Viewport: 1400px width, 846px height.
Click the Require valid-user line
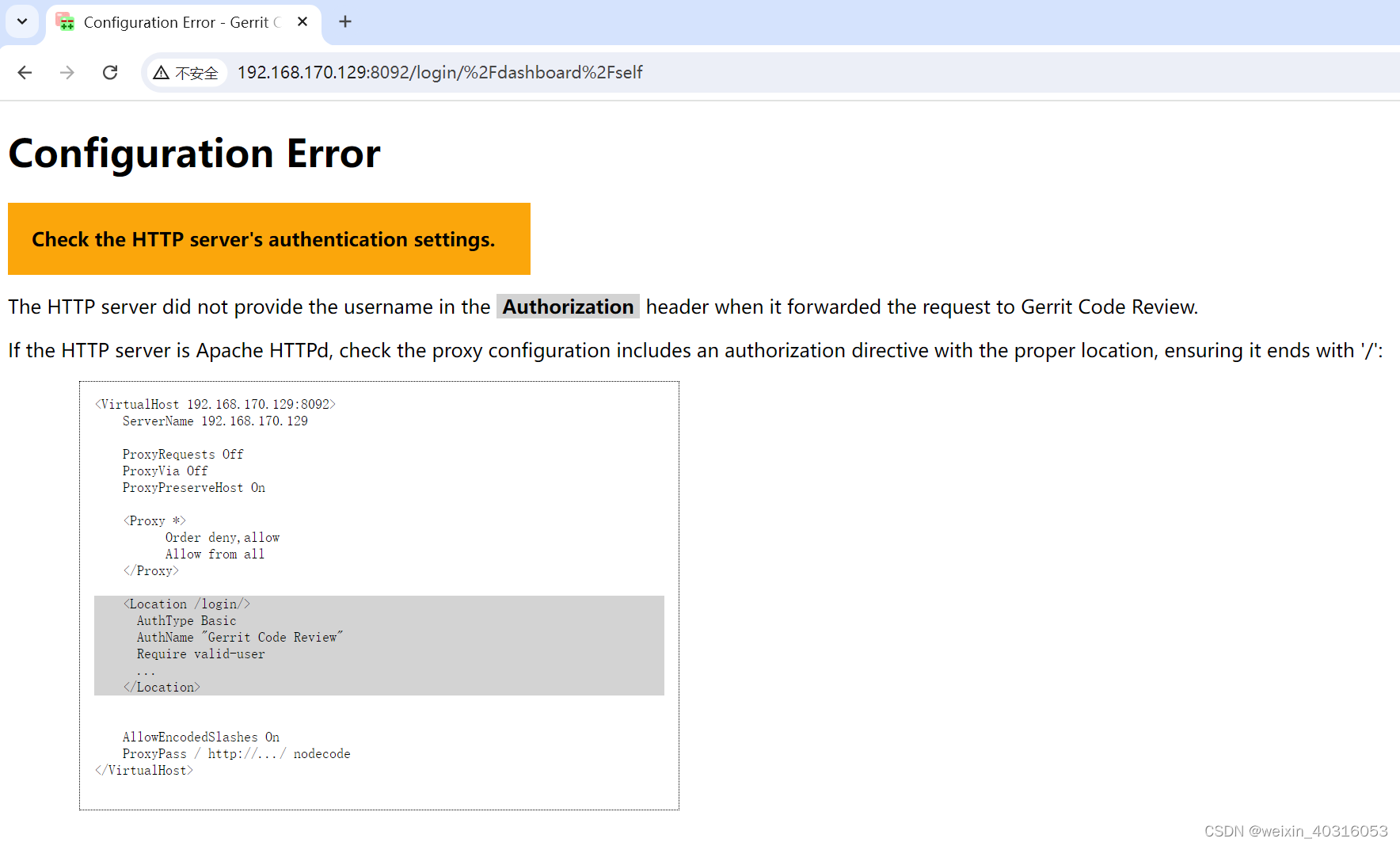click(200, 654)
